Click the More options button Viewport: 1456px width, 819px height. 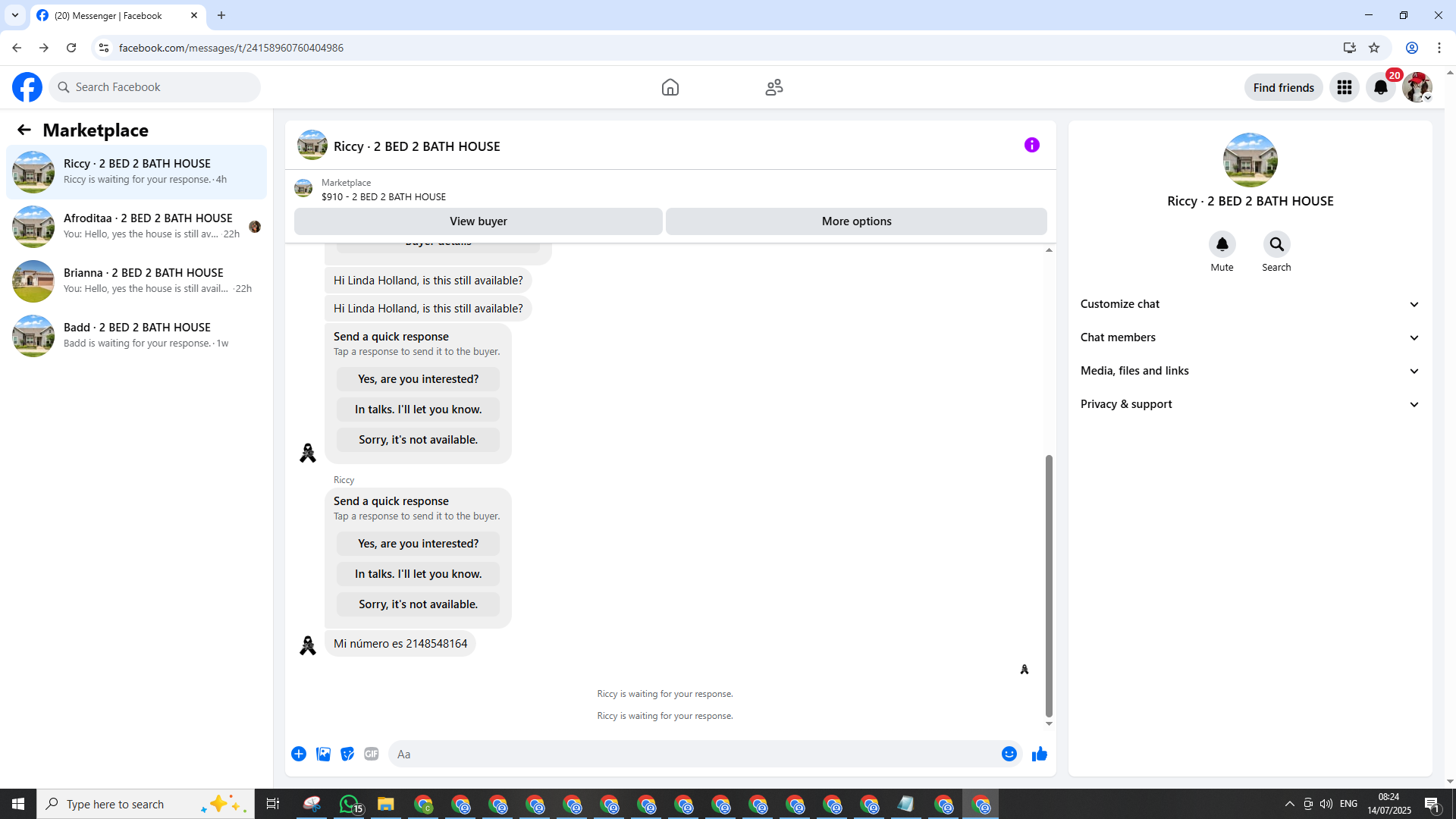[856, 221]
